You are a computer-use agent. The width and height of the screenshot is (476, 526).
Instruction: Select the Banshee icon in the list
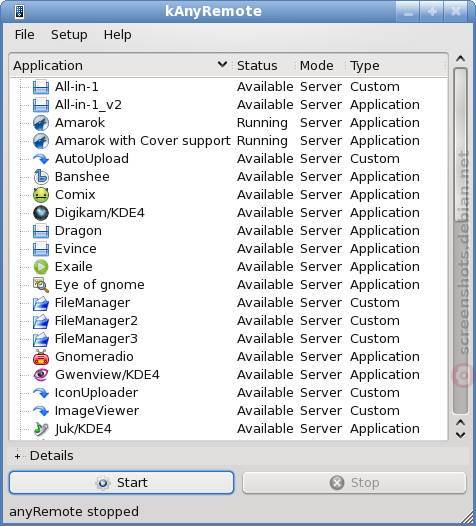(41, 177)
